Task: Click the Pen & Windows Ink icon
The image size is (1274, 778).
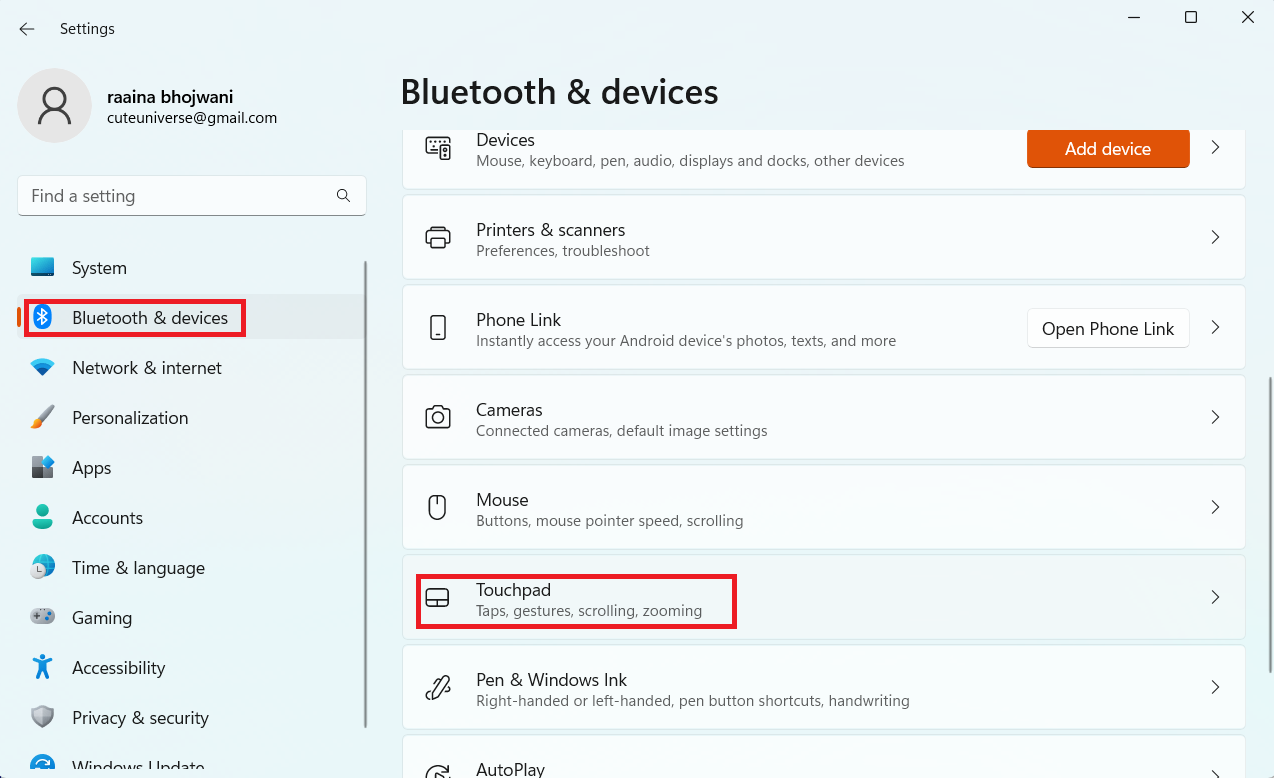Action: point(437,688)
